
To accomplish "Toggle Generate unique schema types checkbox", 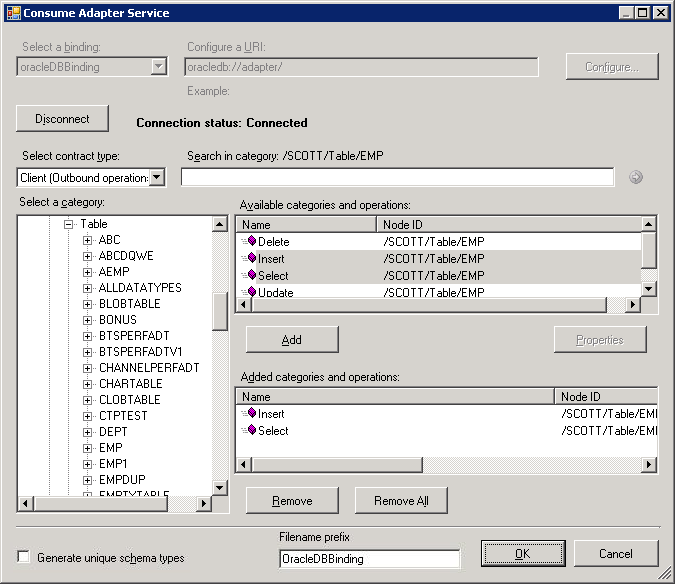I will click(x=23, y=556).
